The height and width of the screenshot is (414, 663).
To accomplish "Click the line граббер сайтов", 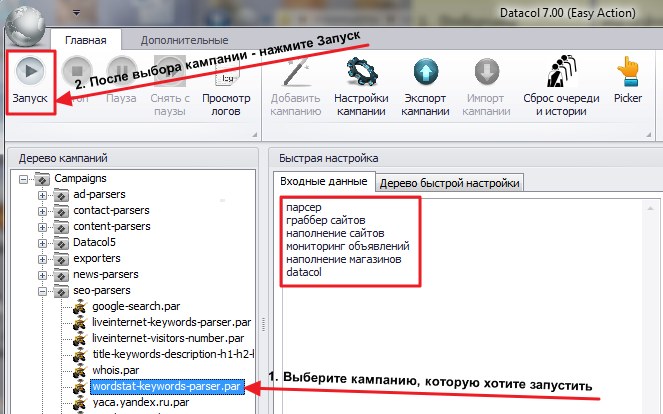I will click(326, 220).
